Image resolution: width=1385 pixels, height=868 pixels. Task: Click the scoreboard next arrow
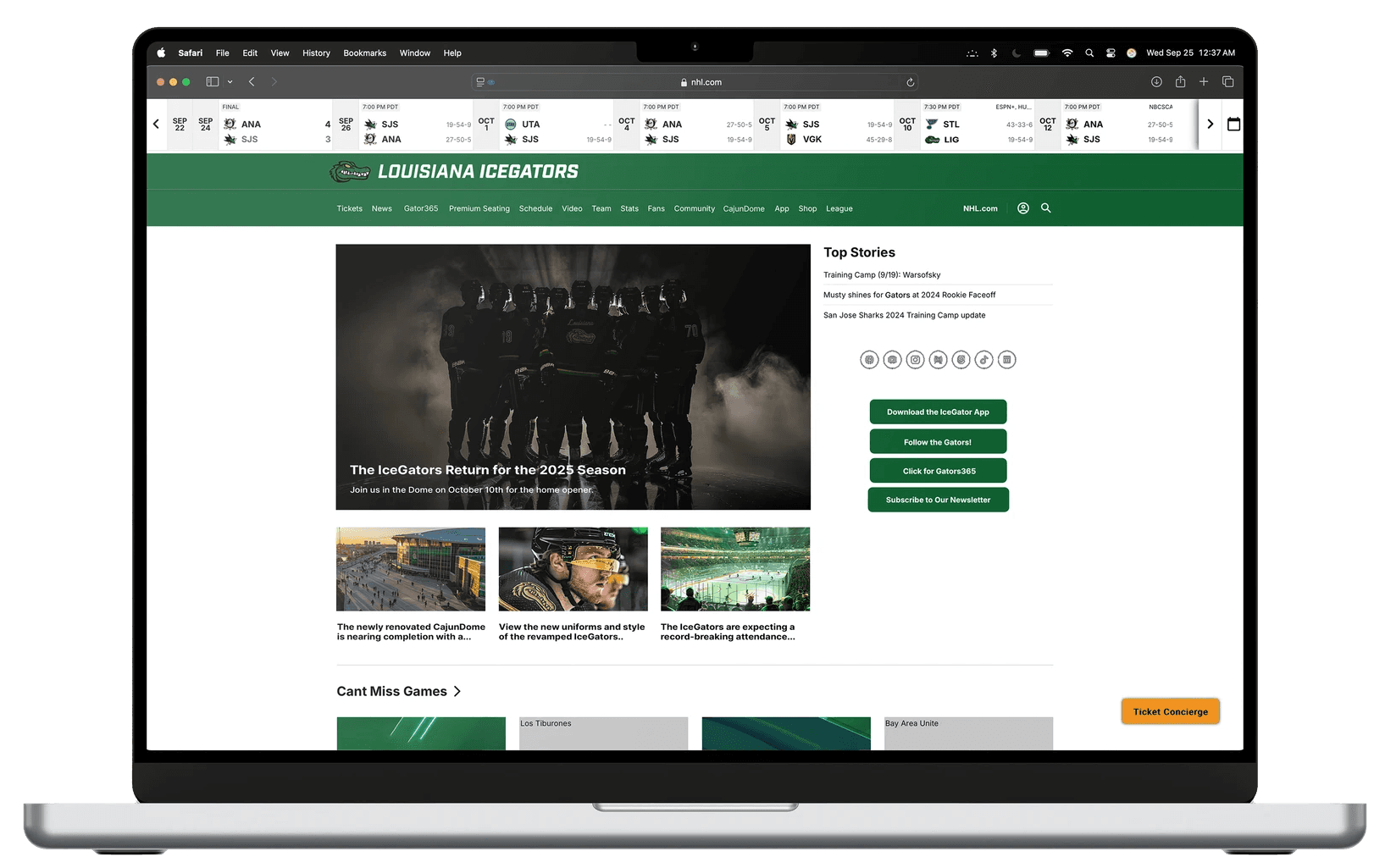click(x=1210, y=124)
